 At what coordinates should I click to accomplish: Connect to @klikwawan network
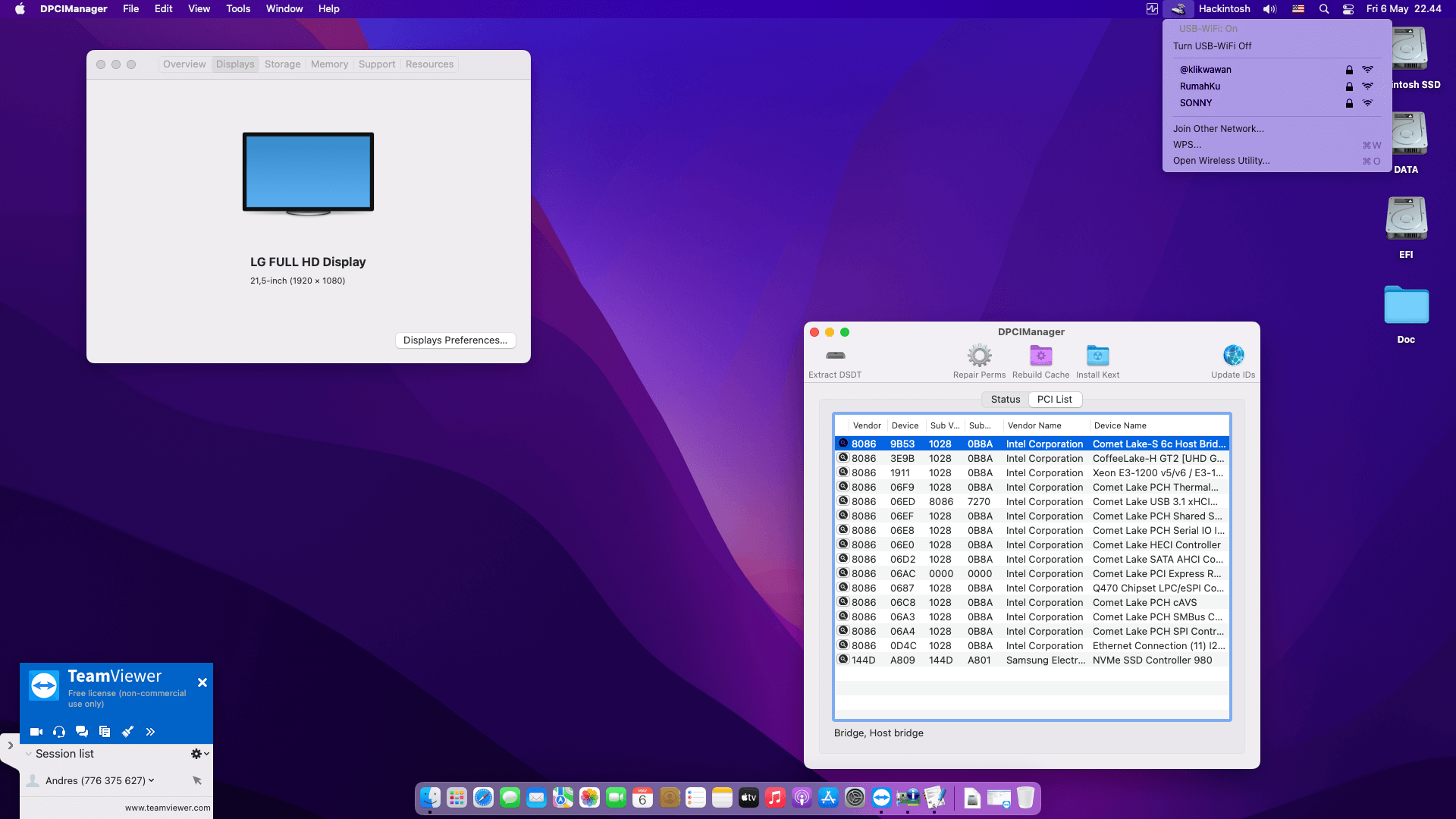click(1277, 70)
